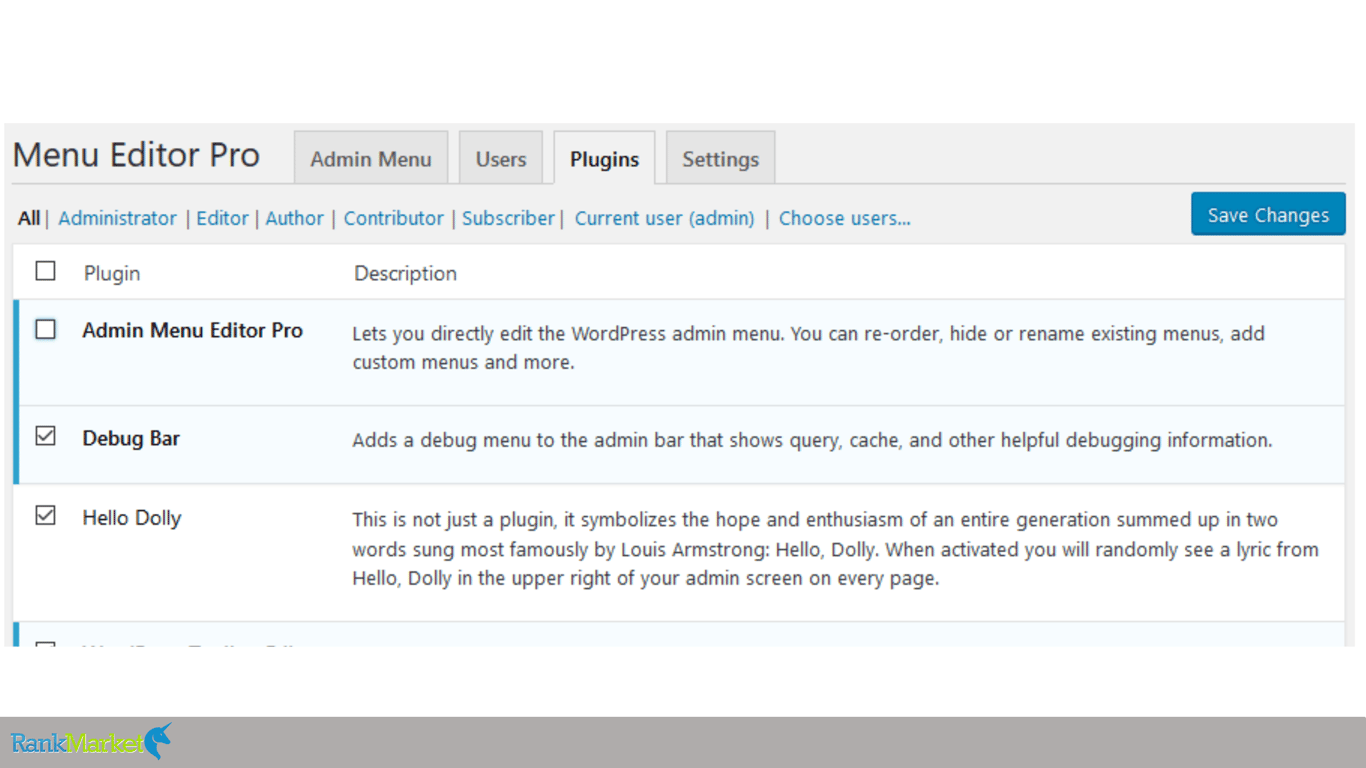The width and height of the screenshot is (1366, 768).
Task: Filter by Administrator role
Action: (117, 218)
